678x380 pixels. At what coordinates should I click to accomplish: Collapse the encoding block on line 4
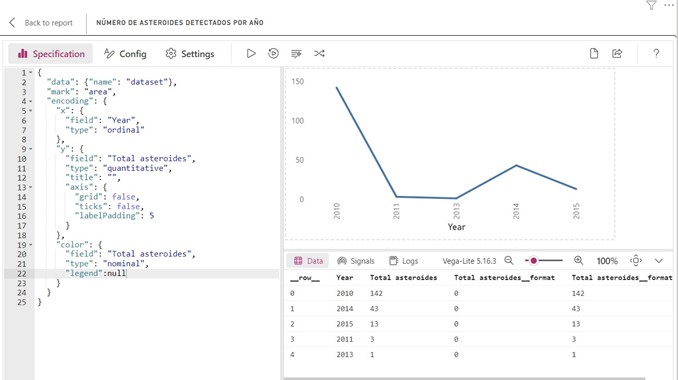coord(30,101)
